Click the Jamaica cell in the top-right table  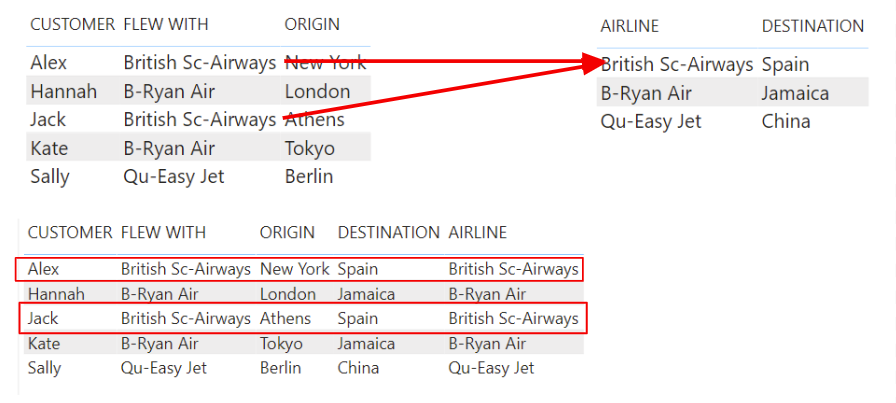point(795,94)
